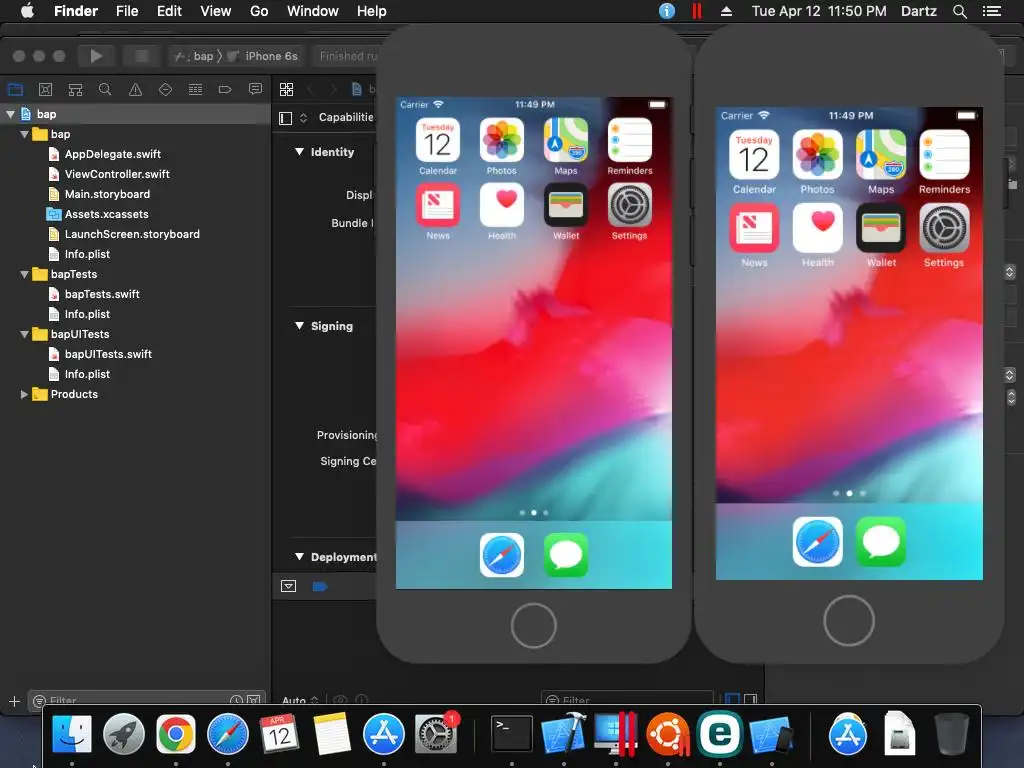
Task: Open the Find navigator magnifier icon
Action: [104, 89]
